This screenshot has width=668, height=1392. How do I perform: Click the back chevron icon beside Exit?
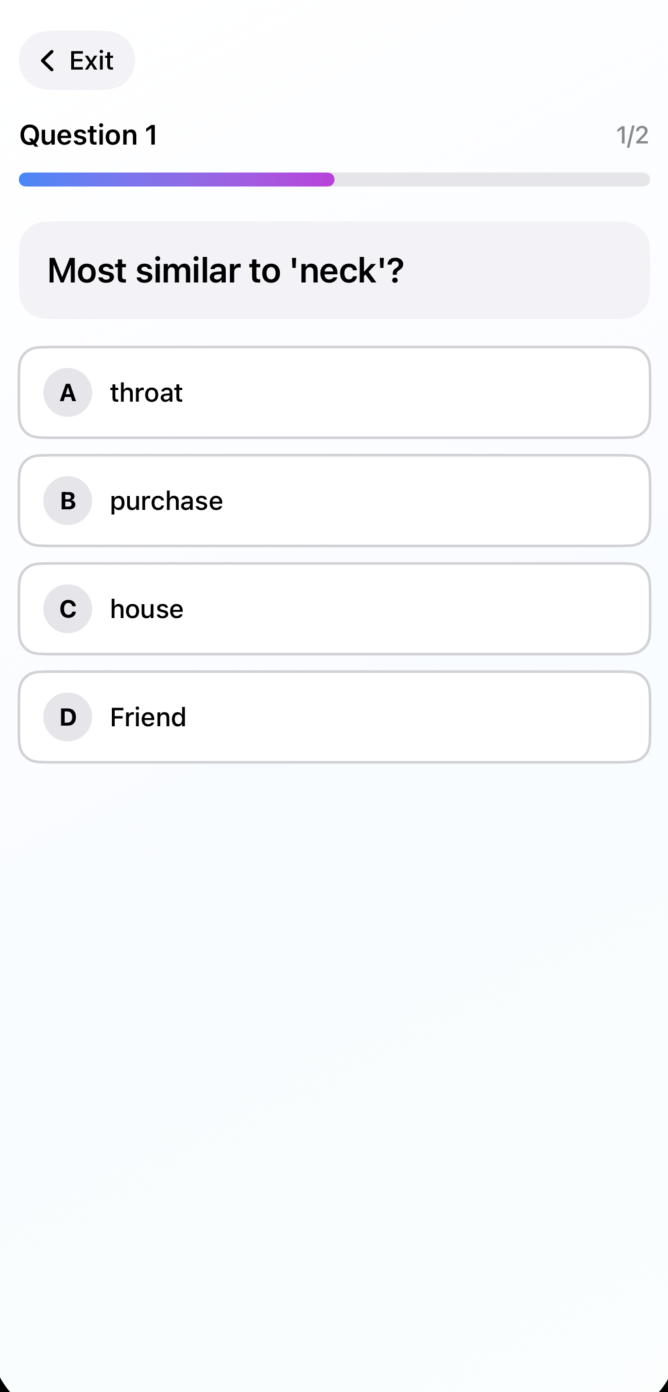[47, 61]
